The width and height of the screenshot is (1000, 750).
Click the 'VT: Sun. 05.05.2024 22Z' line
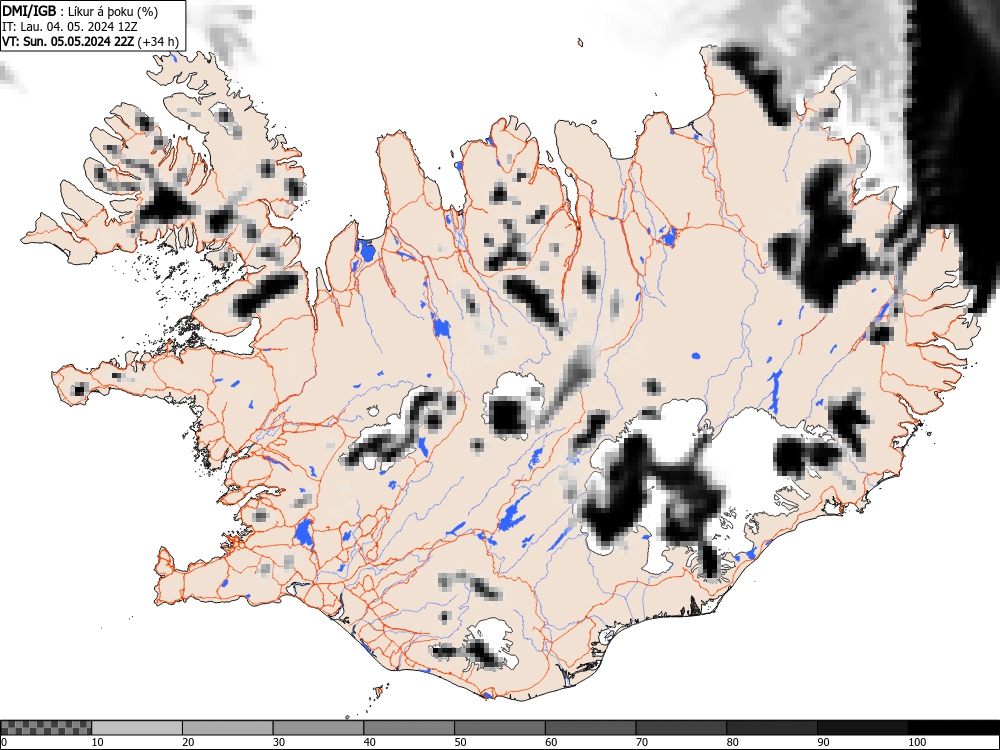[x=68, y=42]
